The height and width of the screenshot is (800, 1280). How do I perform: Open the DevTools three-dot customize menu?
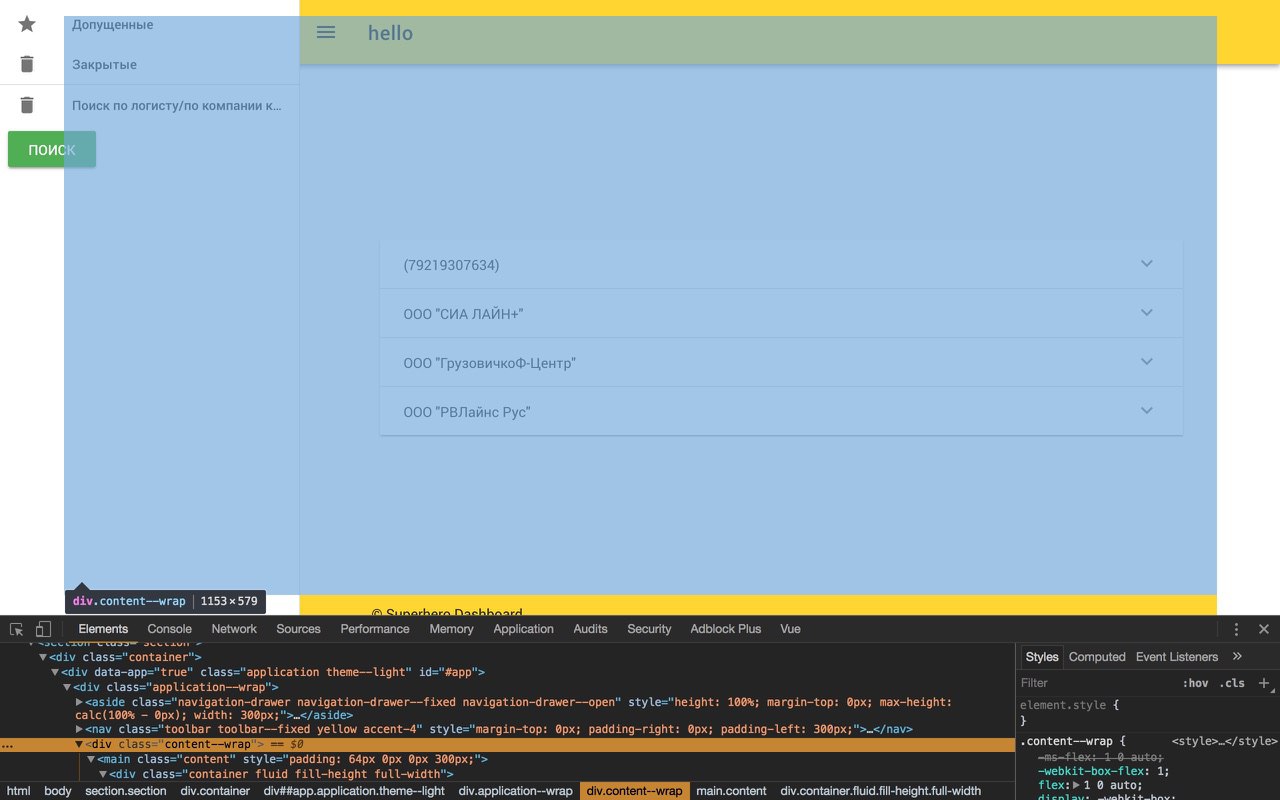1237,629
